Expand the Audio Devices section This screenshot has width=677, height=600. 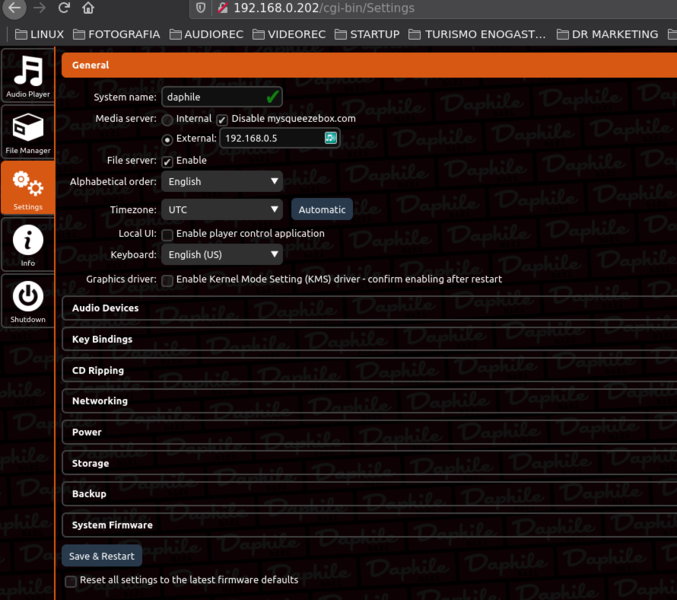coord(105,308)
